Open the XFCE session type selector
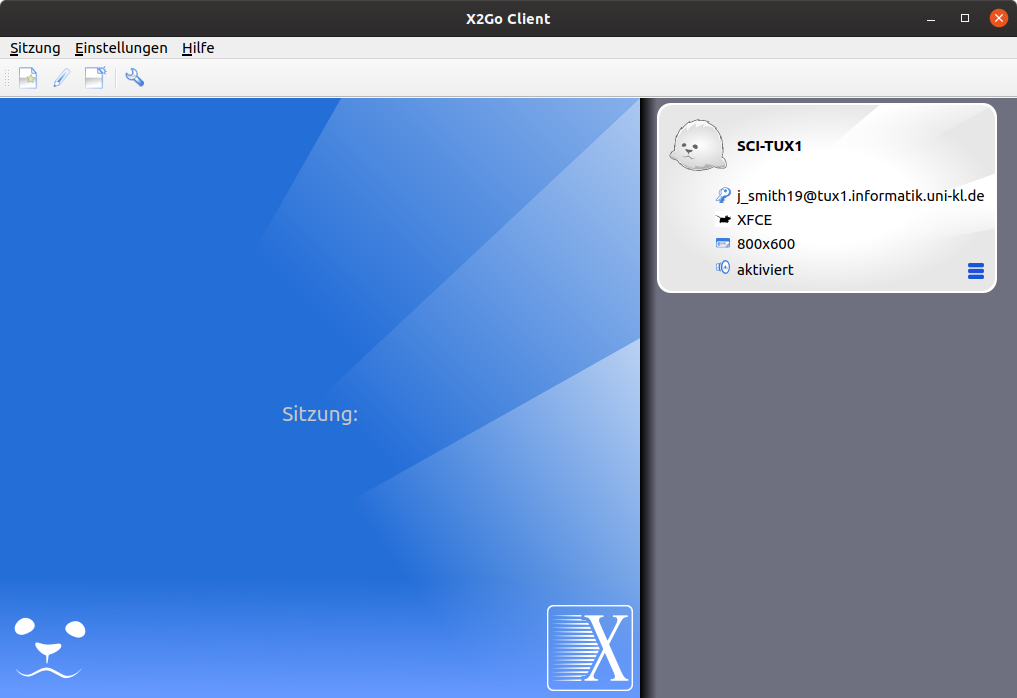Viewport: 1017px width, 698px height. pos(754,221)
